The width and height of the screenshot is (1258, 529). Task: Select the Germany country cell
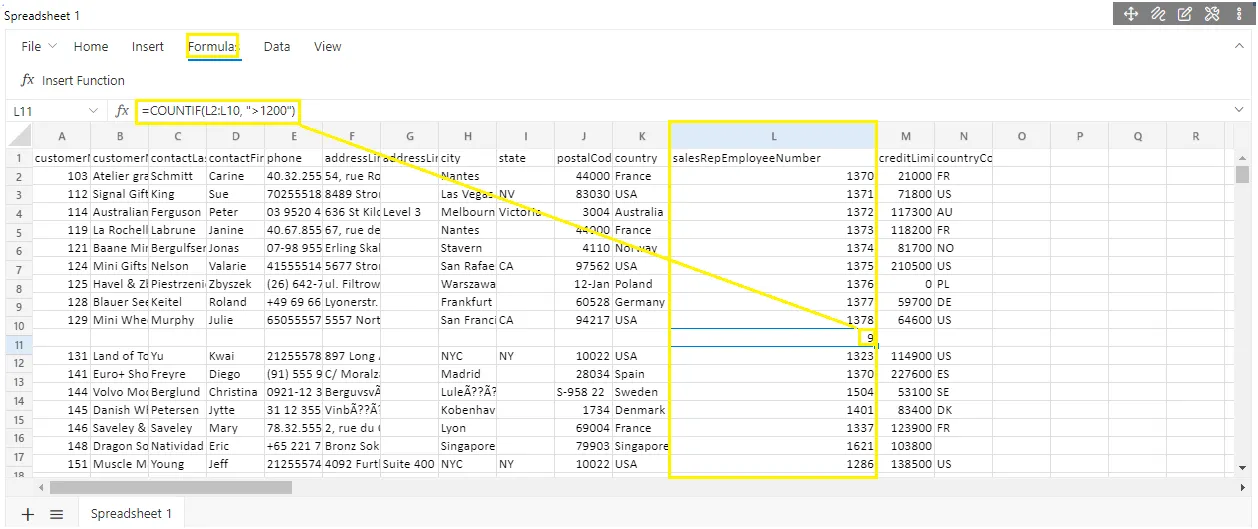coord(641,302)
